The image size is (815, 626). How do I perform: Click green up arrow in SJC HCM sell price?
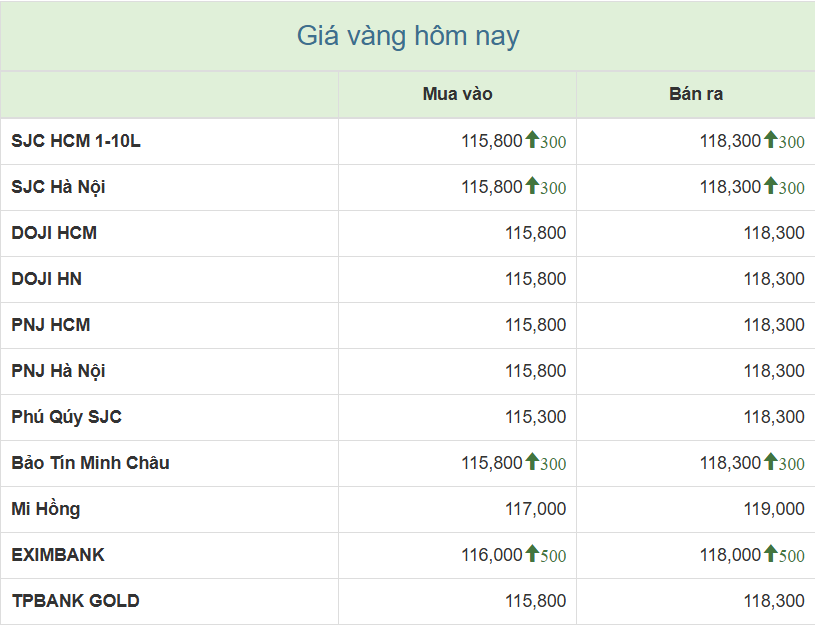[x=771, y=141]
